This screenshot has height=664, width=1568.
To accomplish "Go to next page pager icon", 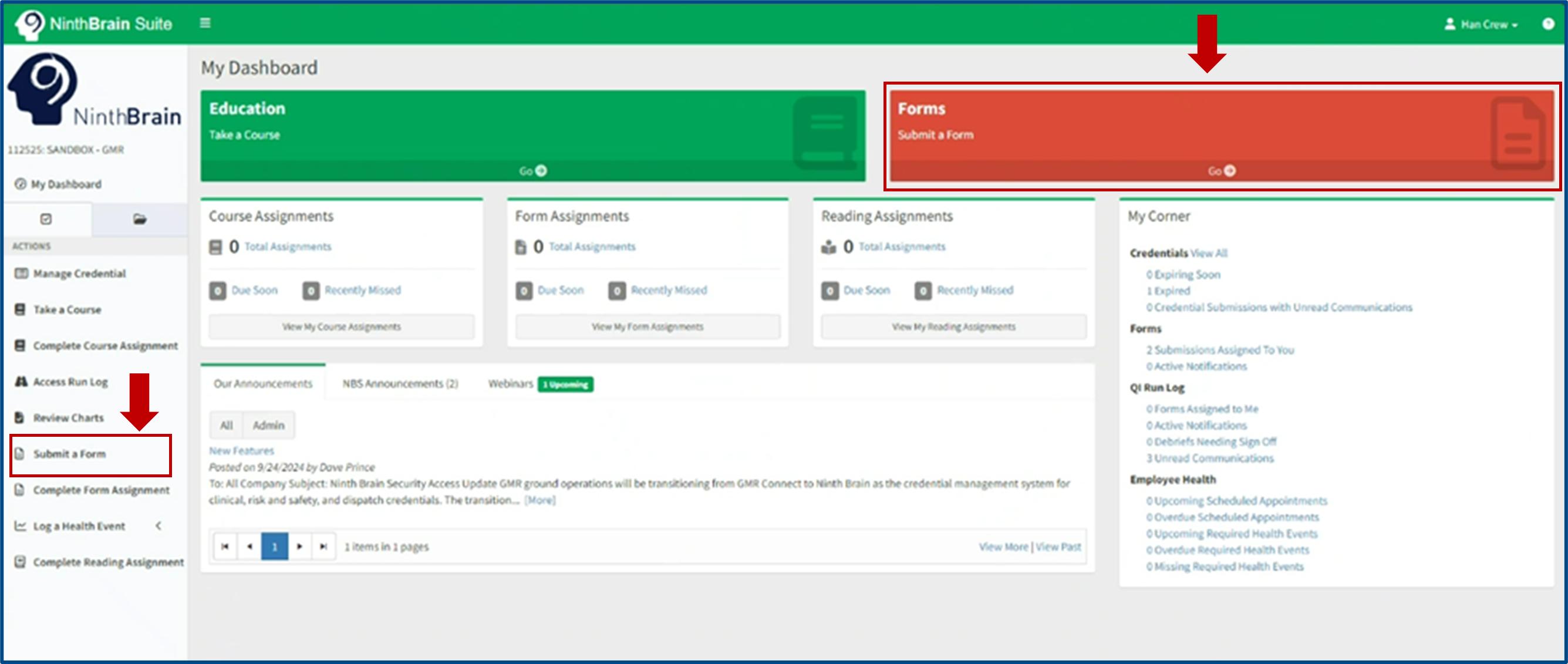I will pos(299,547).
